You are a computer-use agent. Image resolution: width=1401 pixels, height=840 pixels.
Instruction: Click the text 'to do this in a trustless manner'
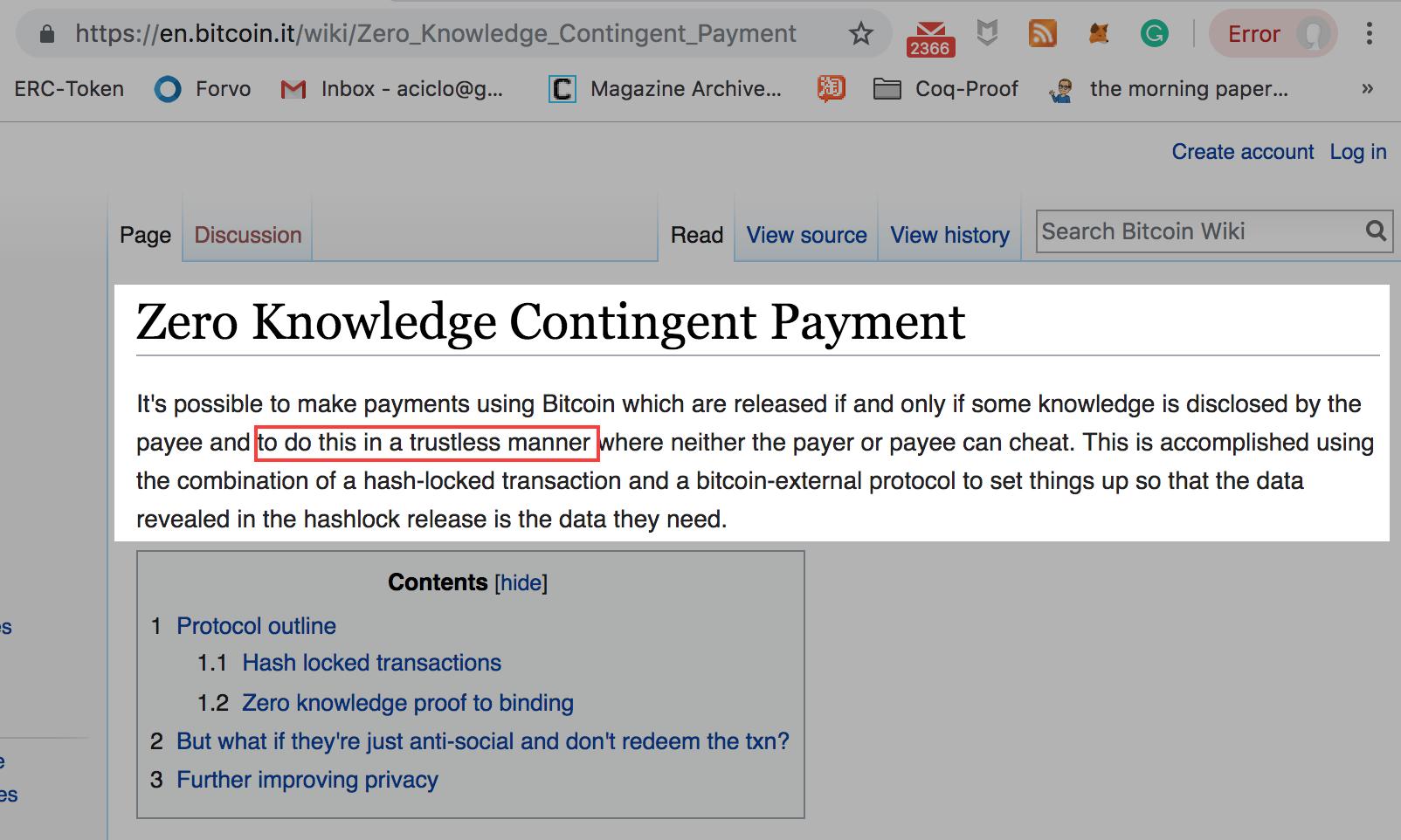[424, 443]
